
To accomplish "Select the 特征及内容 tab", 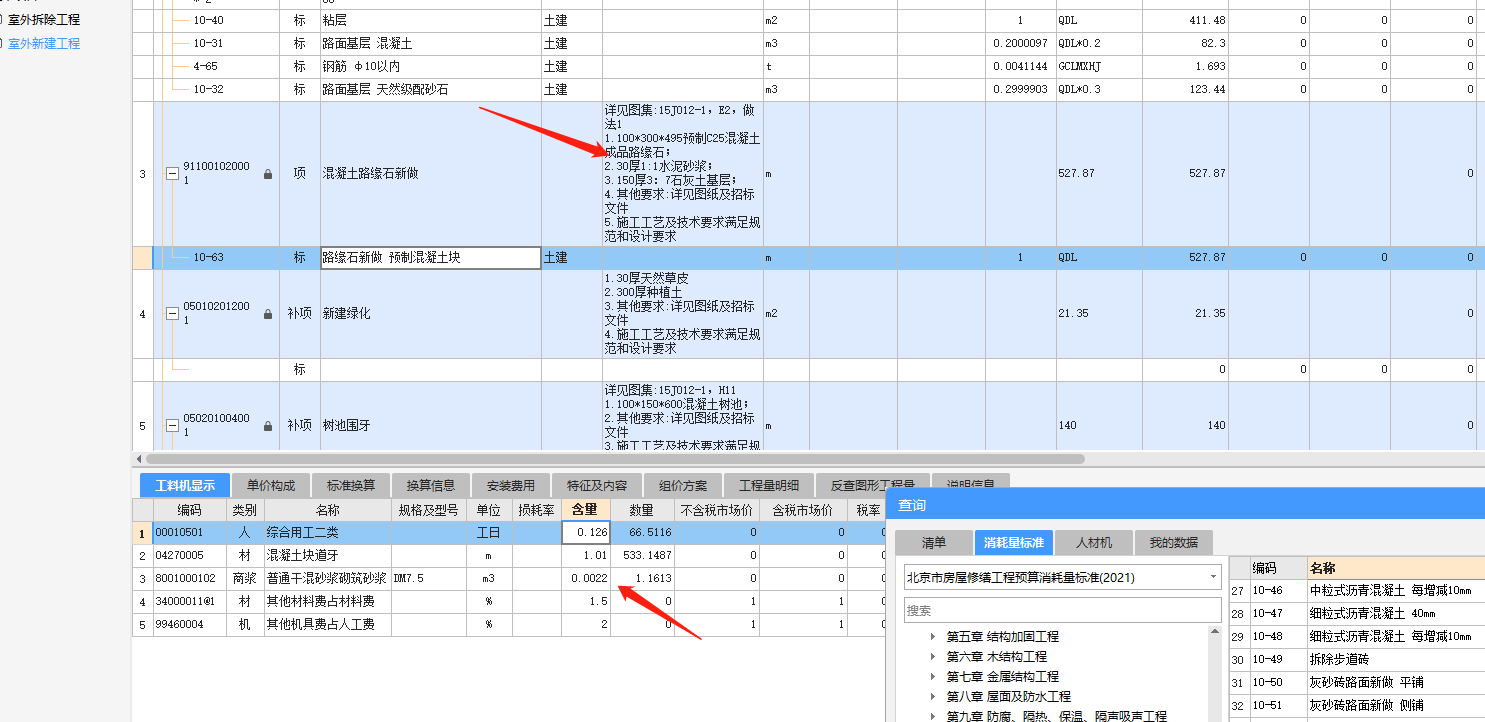I will coord(597,486).
